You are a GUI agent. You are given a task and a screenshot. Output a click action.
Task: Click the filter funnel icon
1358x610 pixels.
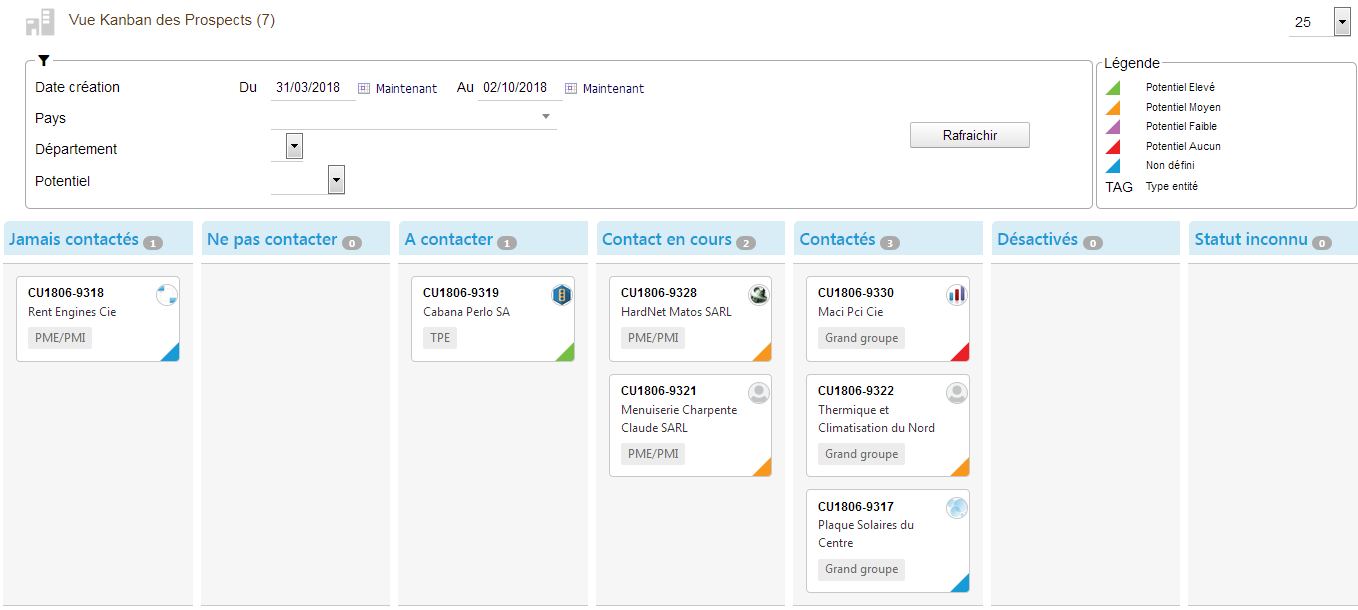(x=43, y=61)
